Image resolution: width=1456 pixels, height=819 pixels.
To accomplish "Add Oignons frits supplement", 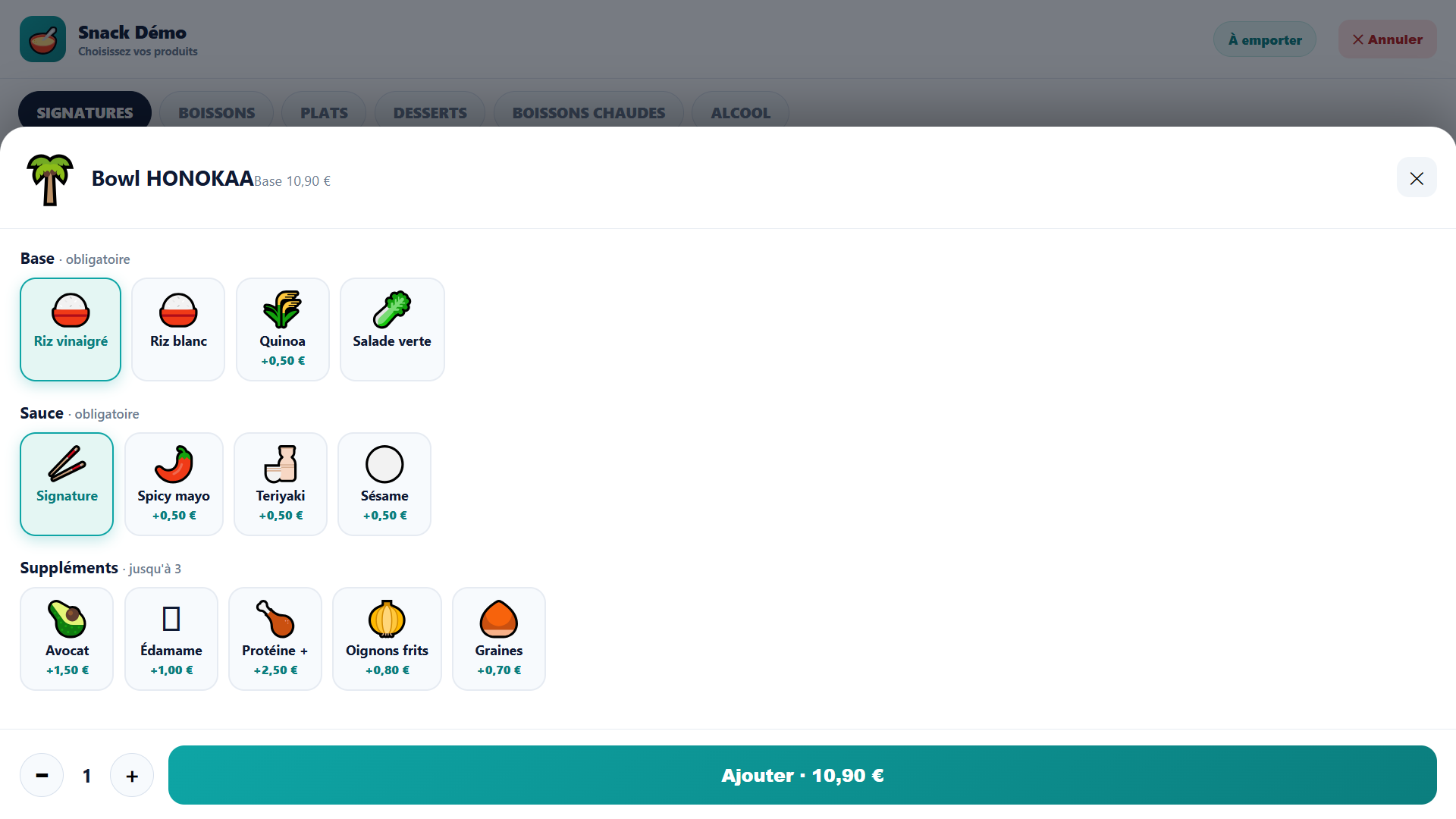I will coord(387,639).
